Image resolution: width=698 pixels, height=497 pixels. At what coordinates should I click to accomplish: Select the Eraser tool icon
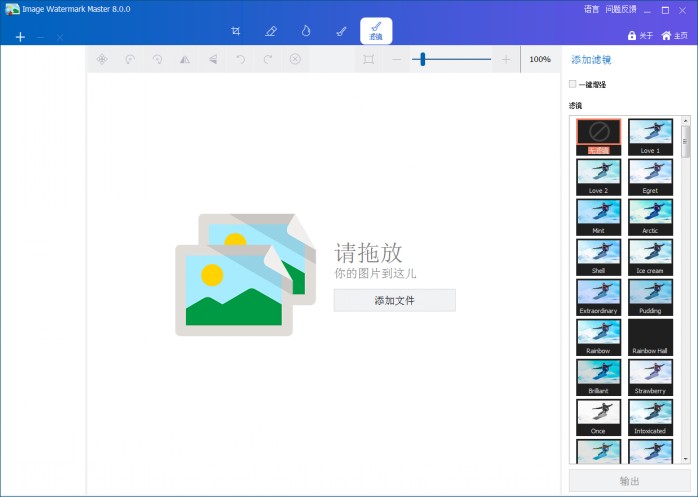point(270,31)
